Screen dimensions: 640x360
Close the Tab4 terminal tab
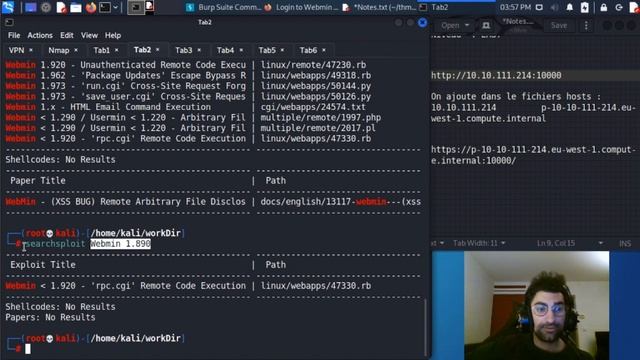click(241, 50)
